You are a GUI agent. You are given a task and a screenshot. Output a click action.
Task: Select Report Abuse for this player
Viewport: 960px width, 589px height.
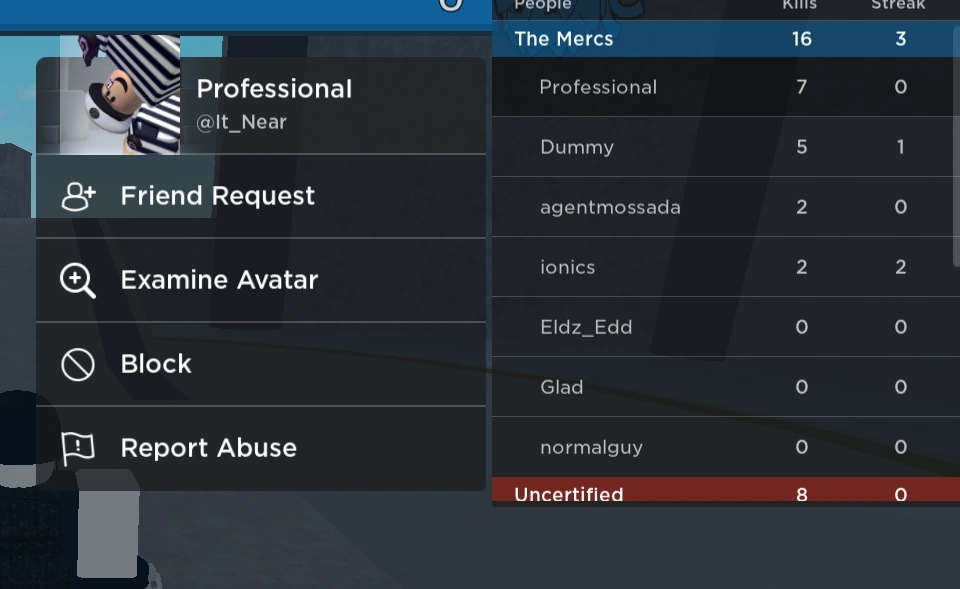[208, 448]
